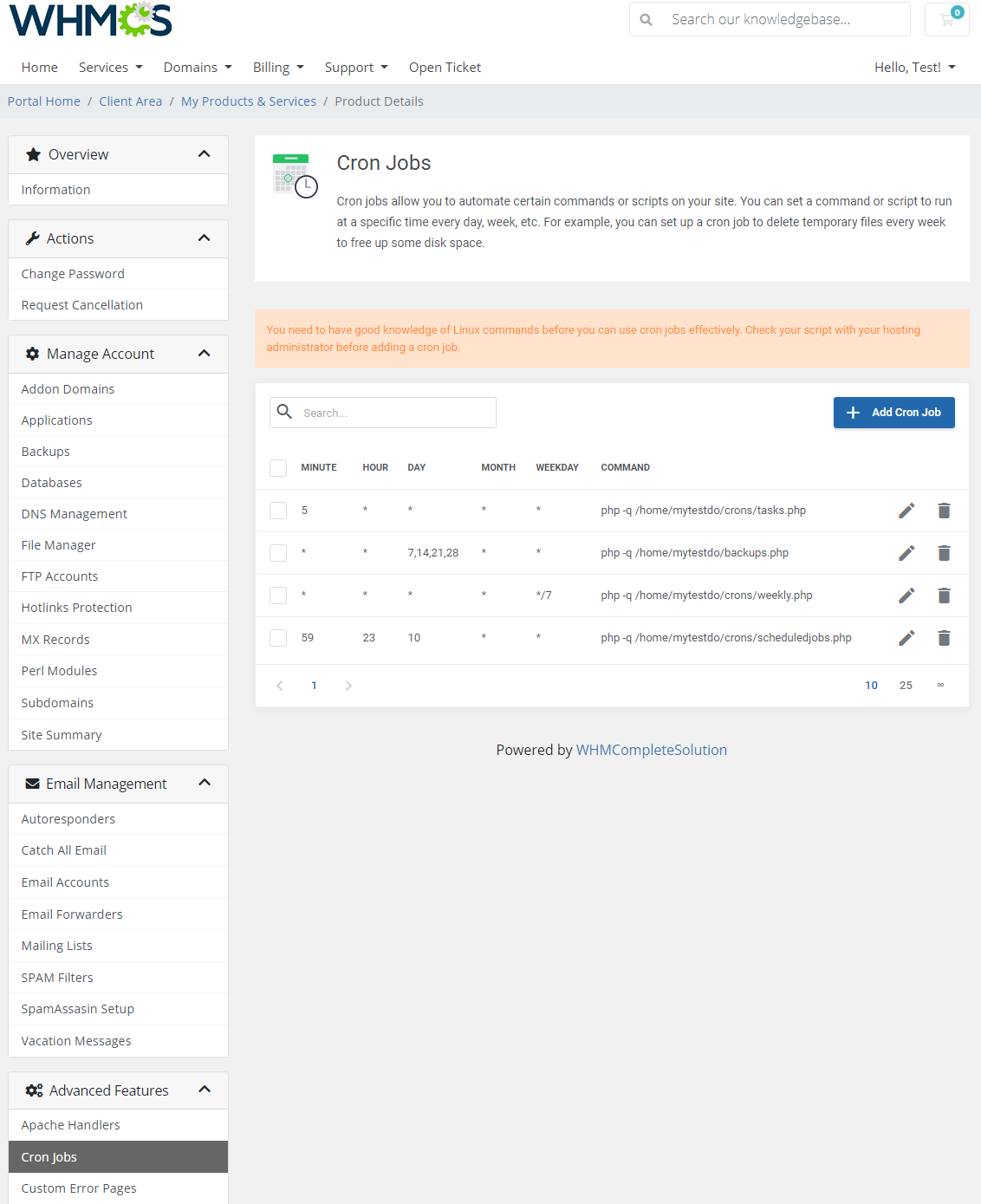Image resolution: width=981 pixels, height=1204 pixels.
Task: Click the search icon in the cron table
Action: [x=285, y=412]
